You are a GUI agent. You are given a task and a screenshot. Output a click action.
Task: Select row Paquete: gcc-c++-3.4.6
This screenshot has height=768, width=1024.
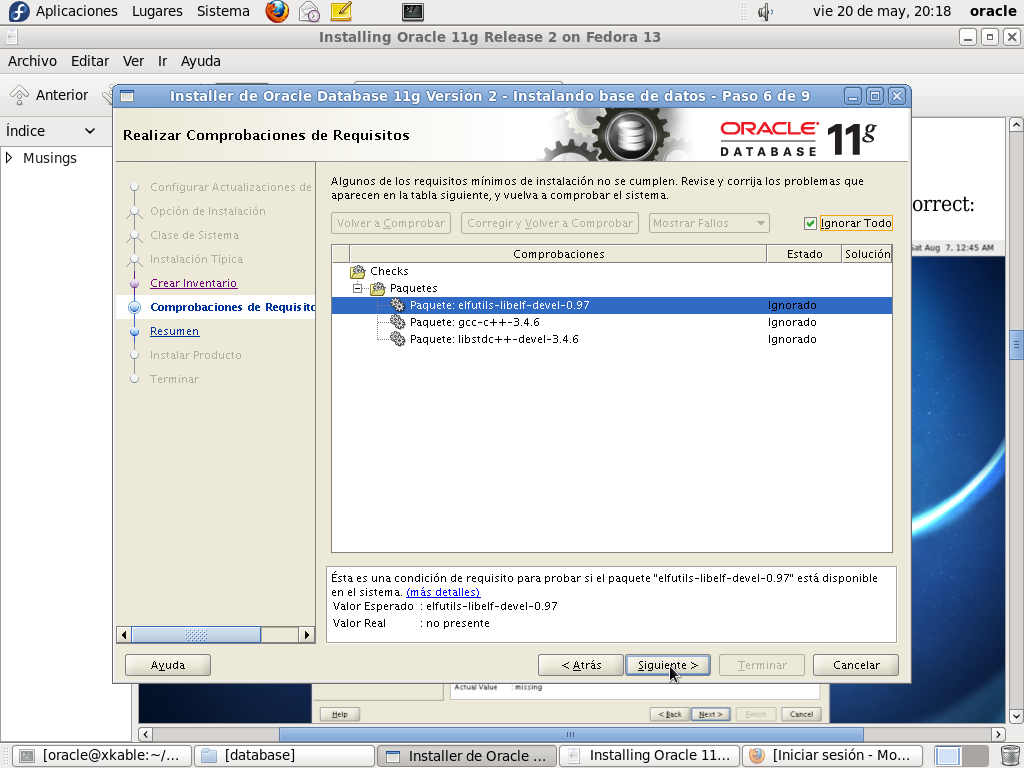[611, 322]
